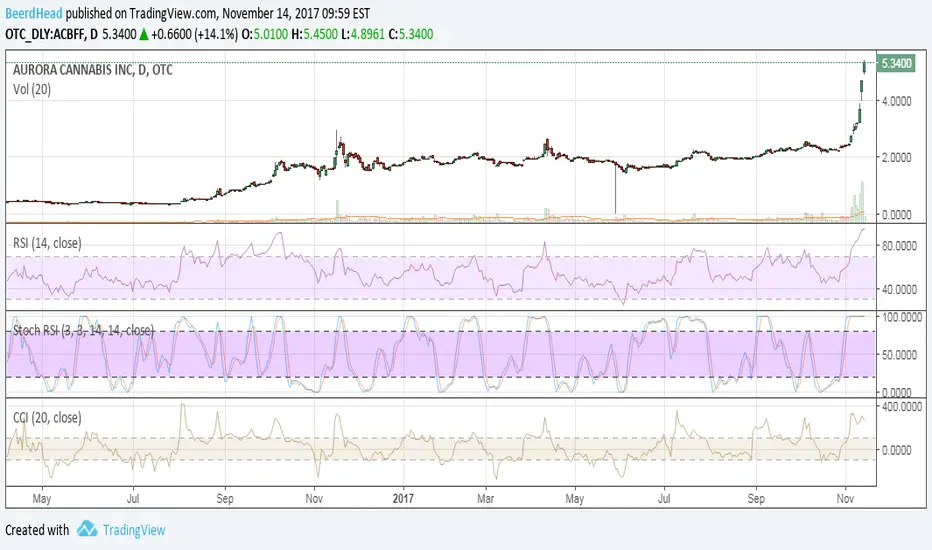
Task: Click the 2.0000 price axis label
Action: pyautogui.click(x=897, y=158)
